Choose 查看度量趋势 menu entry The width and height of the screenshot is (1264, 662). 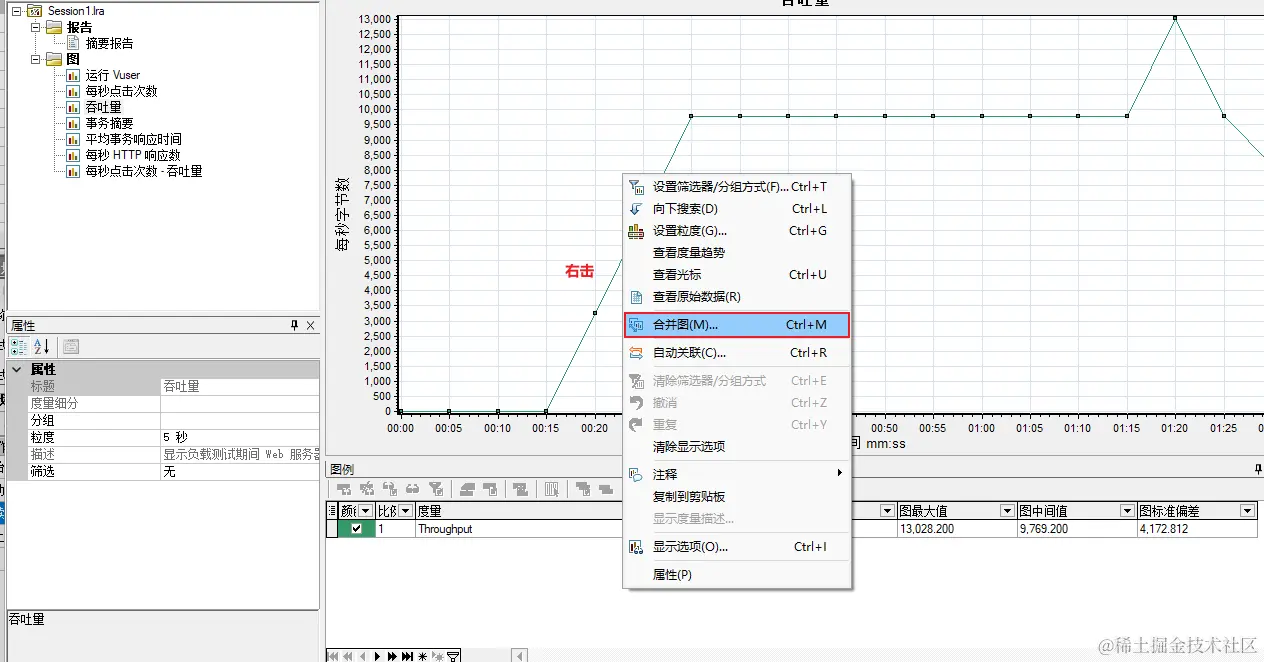click(x=737, y=253)
